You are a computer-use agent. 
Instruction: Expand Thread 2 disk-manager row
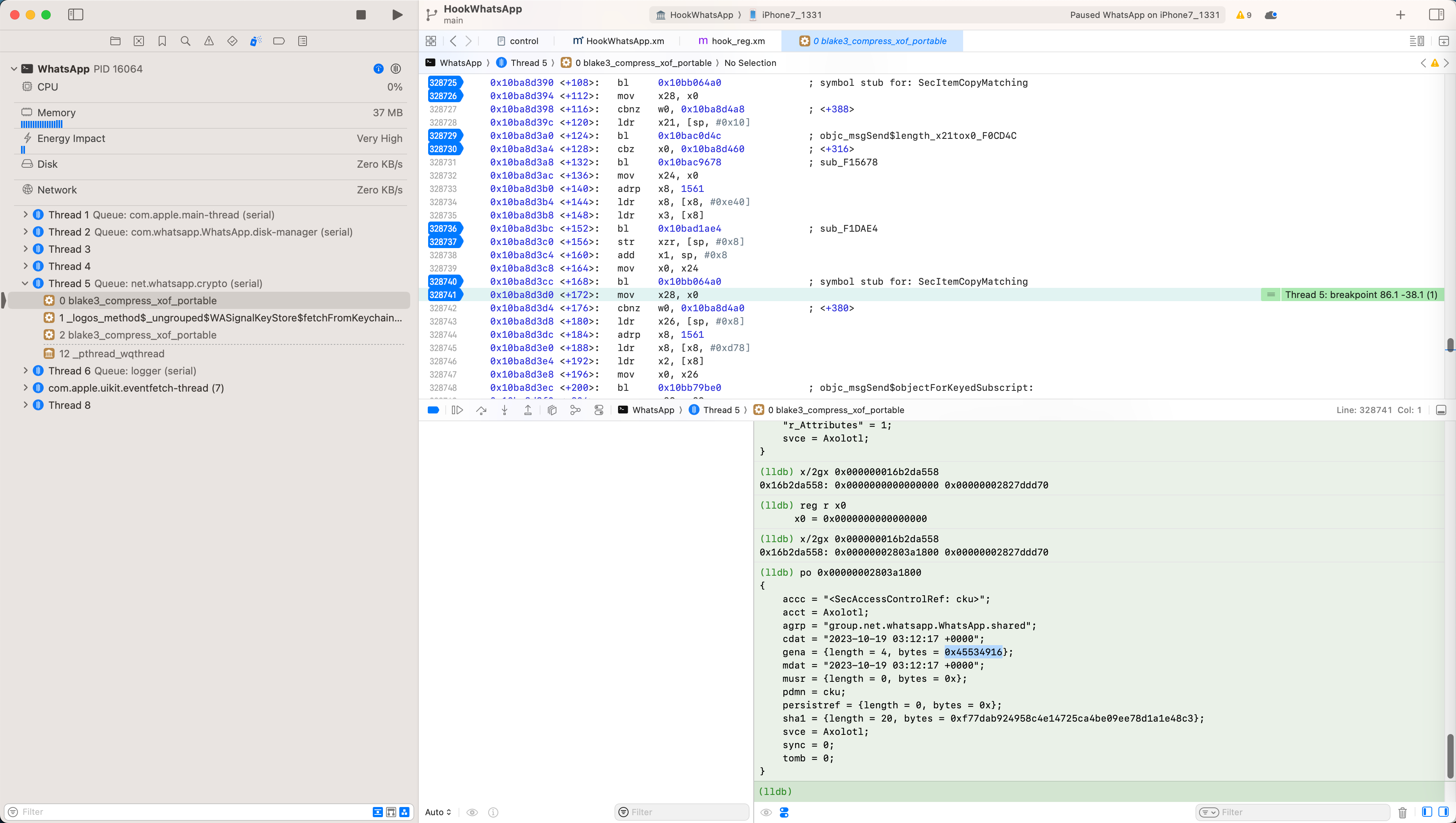[x=25, y=232]
